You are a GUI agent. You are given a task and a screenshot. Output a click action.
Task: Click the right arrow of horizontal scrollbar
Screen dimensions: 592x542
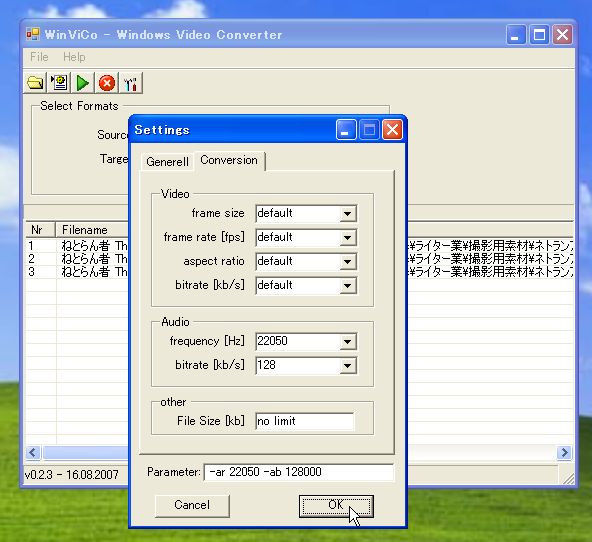pyautogui.click(x=564, y=452)
